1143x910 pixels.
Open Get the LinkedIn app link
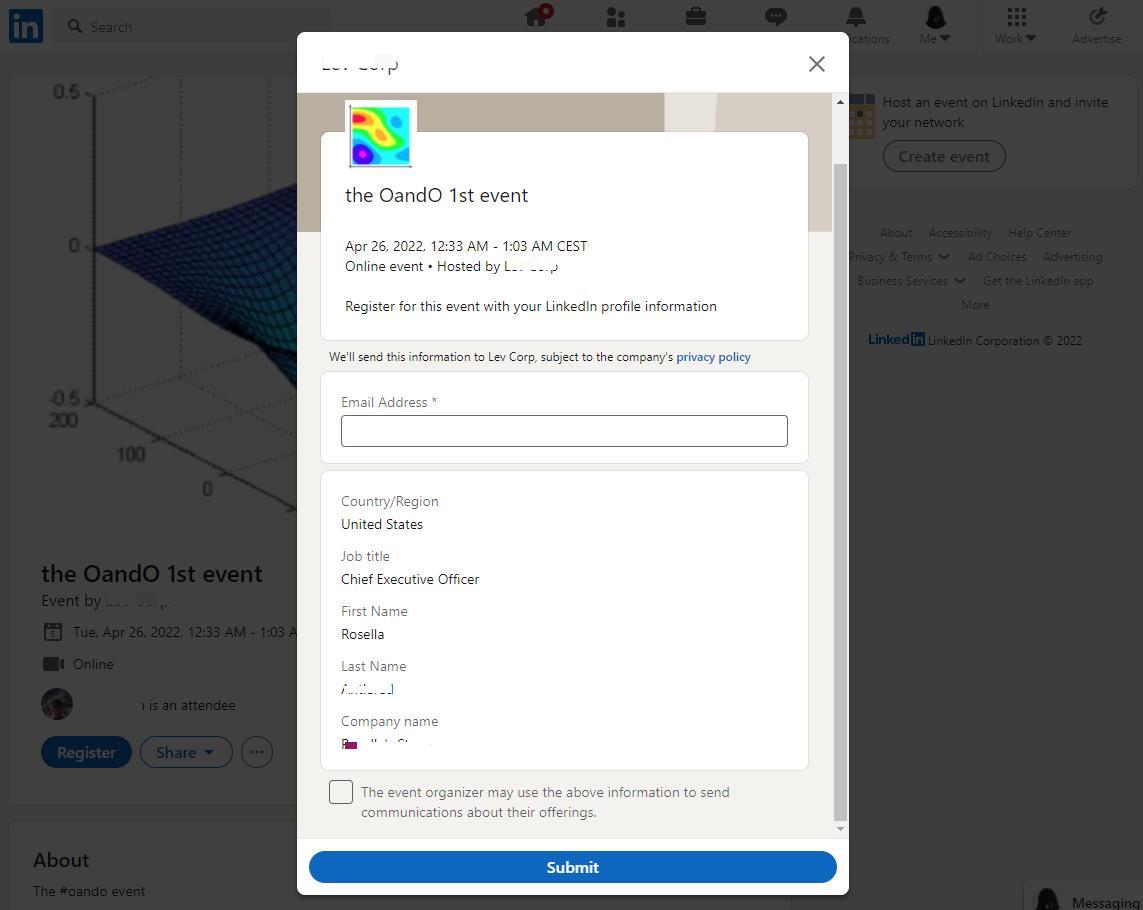tap(1038, 281)
